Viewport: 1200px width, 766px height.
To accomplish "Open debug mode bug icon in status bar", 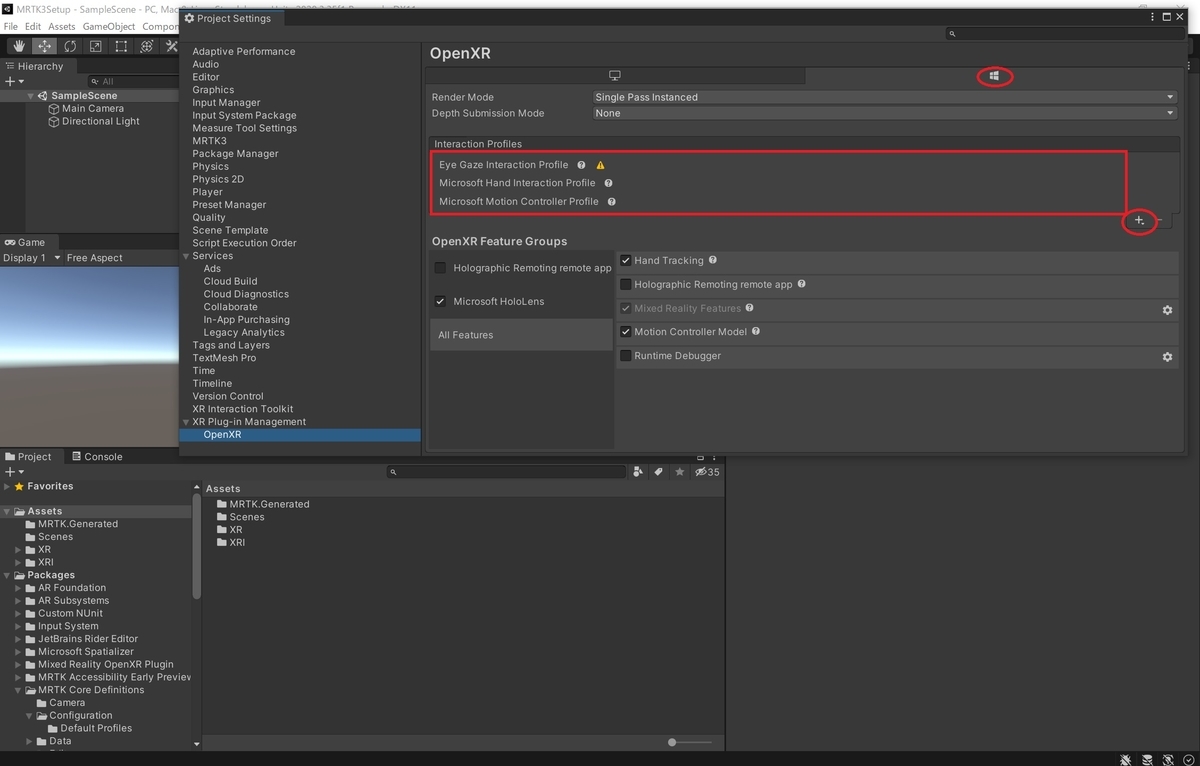I will click(1126, 760).
